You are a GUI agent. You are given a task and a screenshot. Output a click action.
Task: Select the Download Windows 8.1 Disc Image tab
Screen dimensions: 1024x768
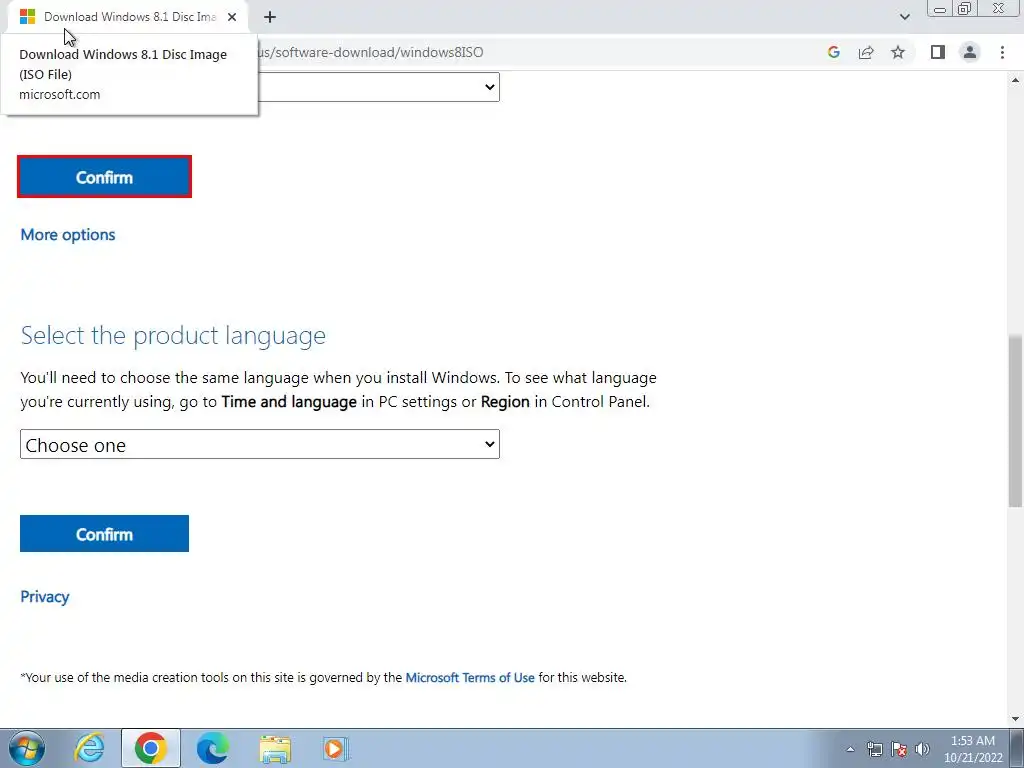128,17
